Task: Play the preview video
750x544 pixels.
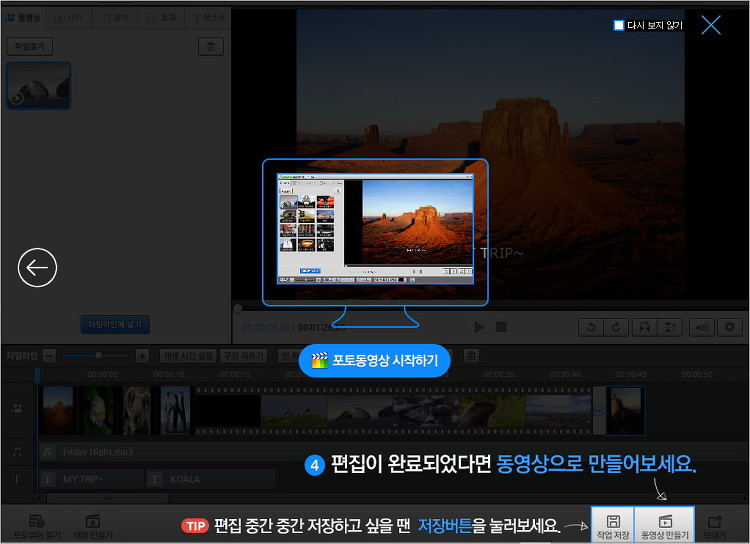Action: pyautogui.click(x=479, y=327)
